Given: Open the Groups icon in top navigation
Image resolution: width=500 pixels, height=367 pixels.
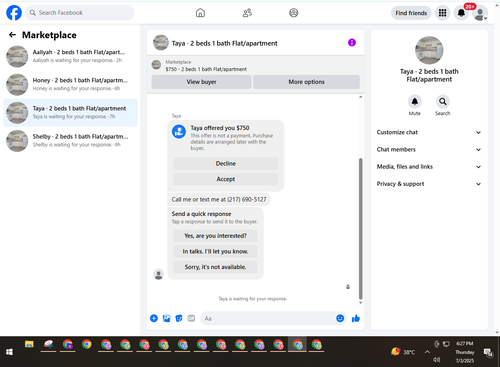Looking at the screenshot, I should coord(293,13).
